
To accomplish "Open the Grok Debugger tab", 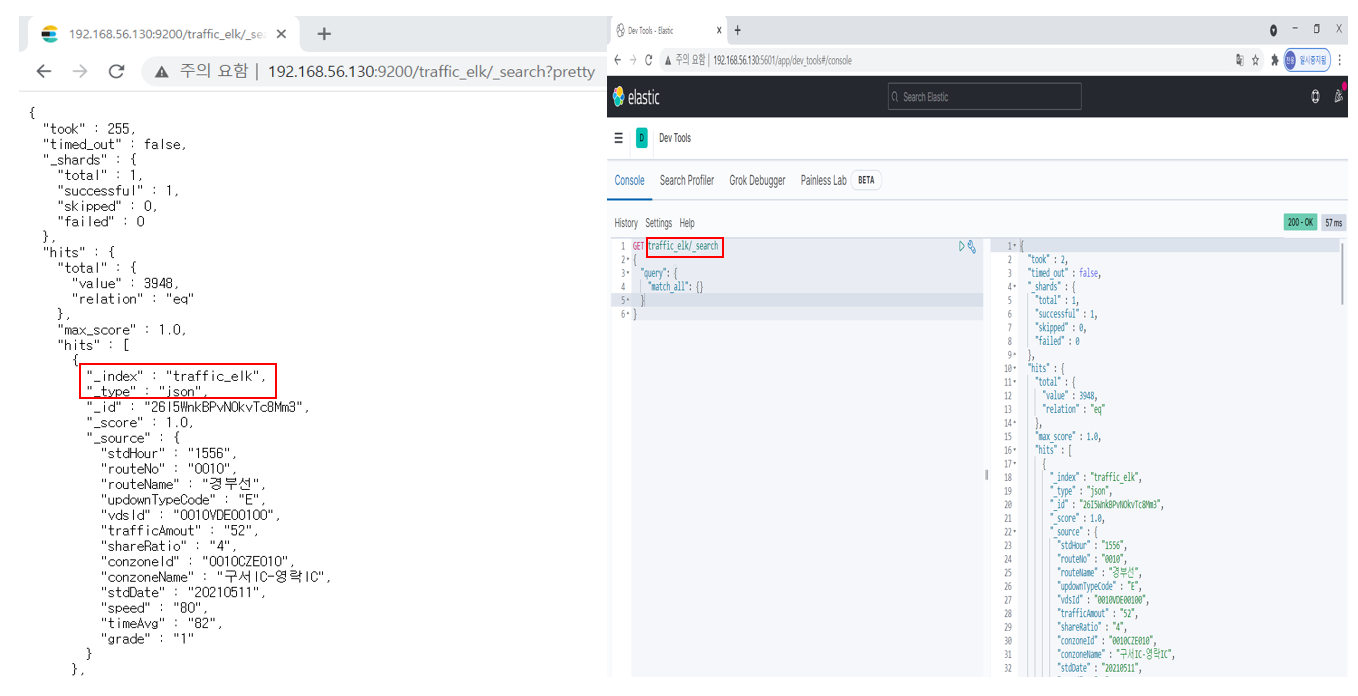I will click(757, 180).
